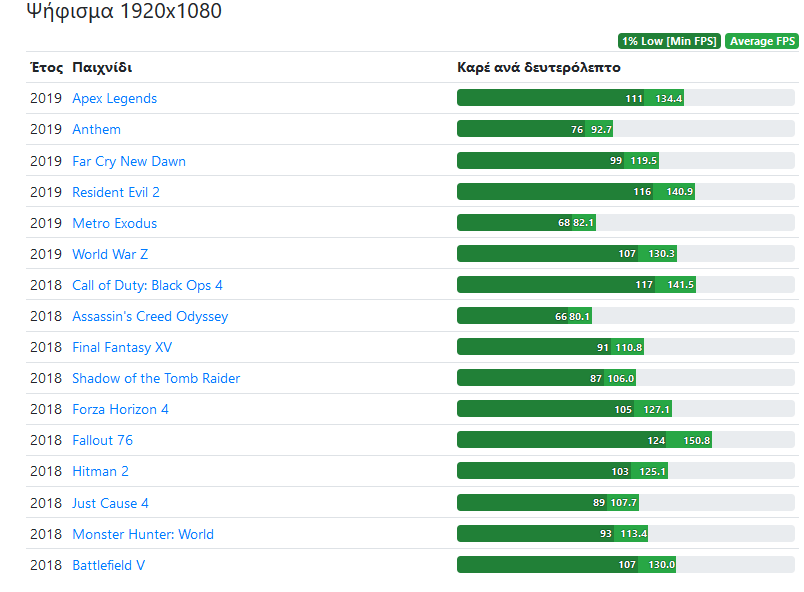
Task: Open the Just Cause 4 link
Action: click(110, 503)
